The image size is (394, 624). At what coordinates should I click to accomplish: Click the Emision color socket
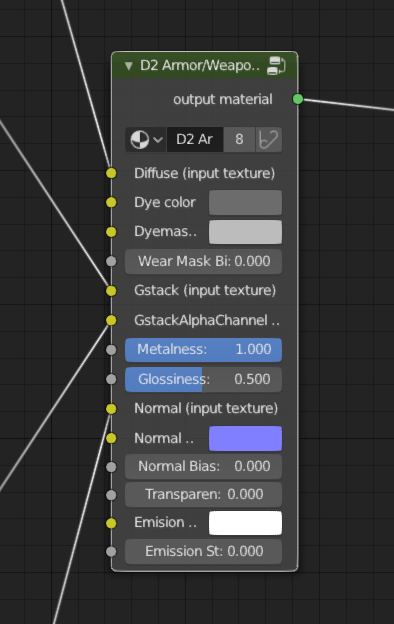pyautogui.click(x=111, y=523)
